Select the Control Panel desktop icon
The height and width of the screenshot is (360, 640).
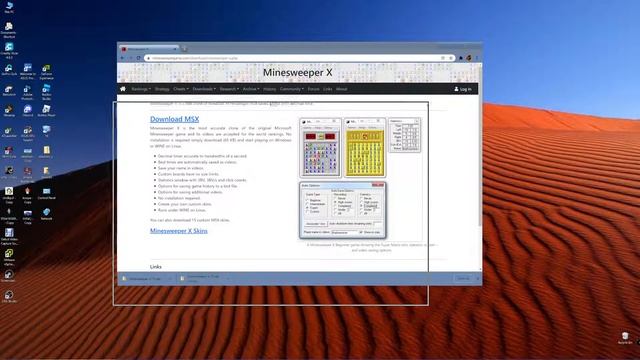click(47, 193)
